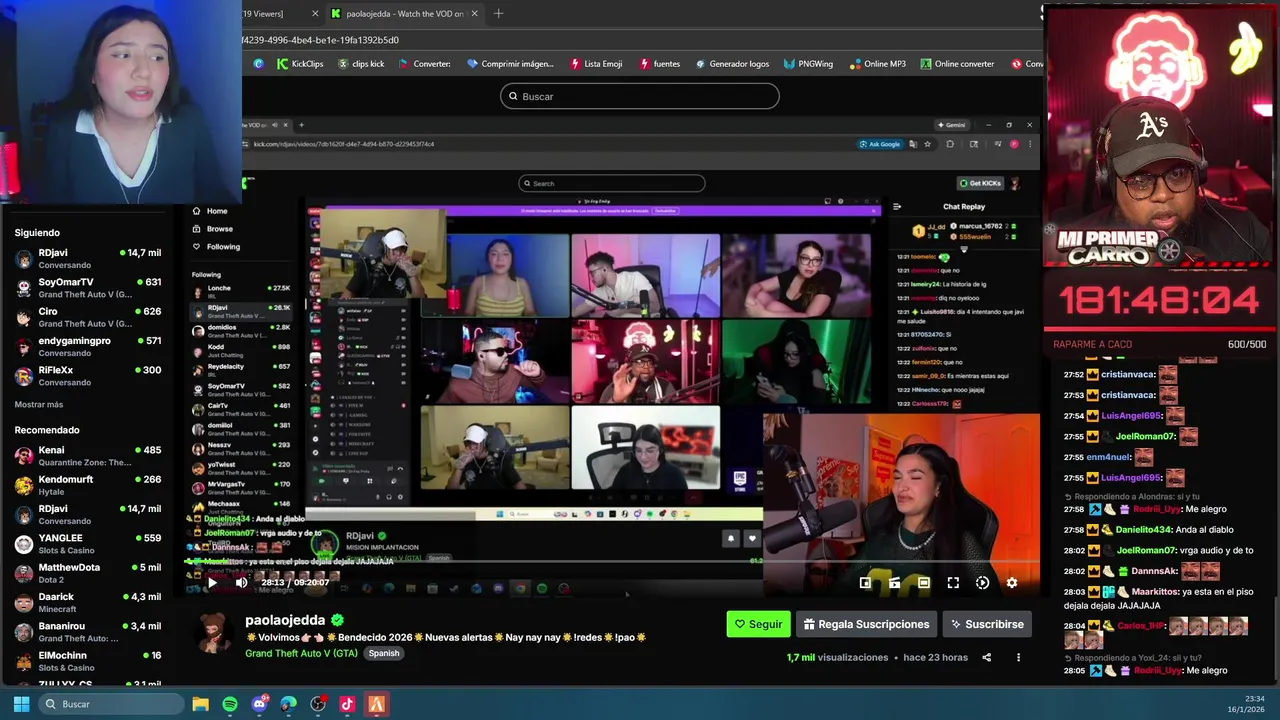This screenshot has height=720, width=1280.
Task: Open the PNGWing bookmark
Action: click(x=808, y=64)
